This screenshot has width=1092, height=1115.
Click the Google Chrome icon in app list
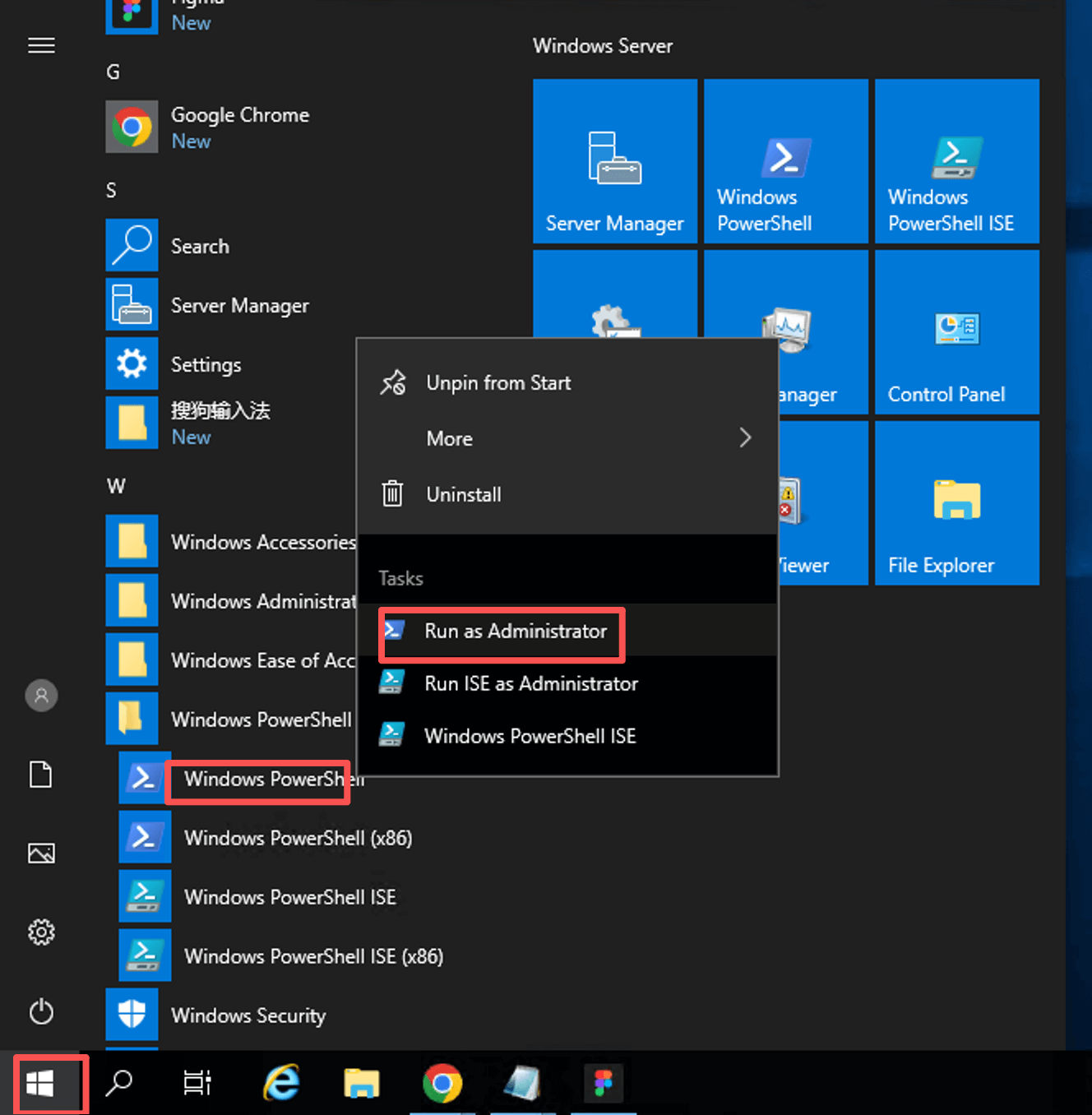132,127
